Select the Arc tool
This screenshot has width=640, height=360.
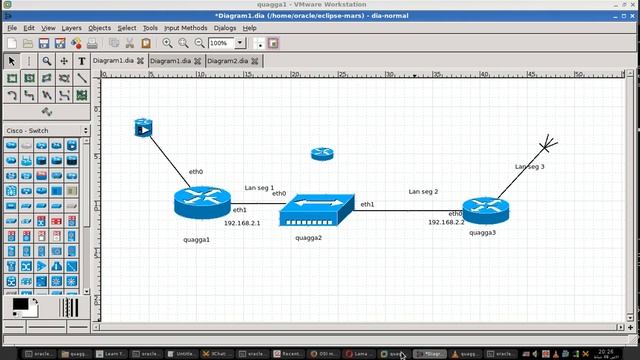(12, 96)
